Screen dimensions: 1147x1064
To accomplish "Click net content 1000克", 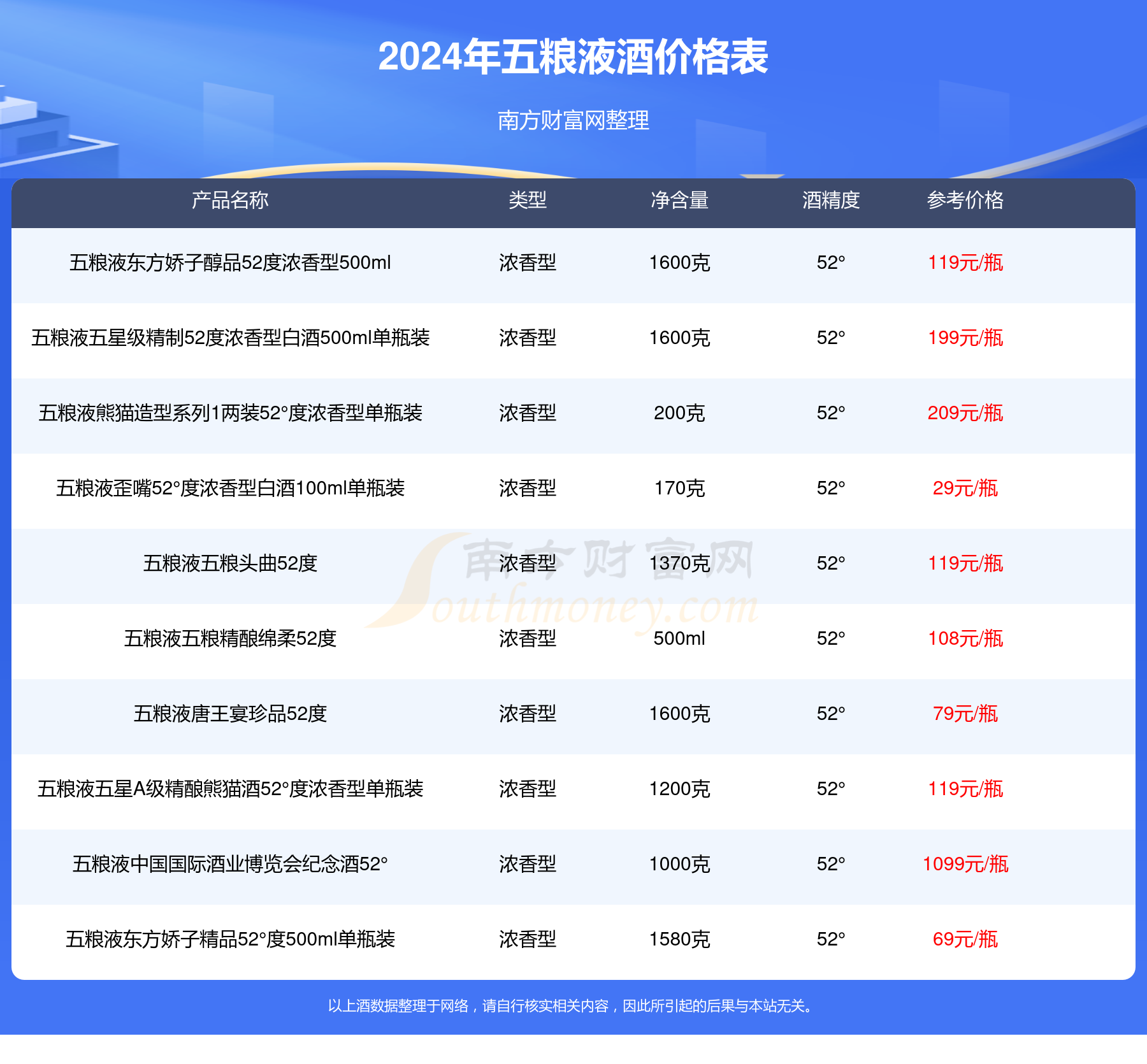I will (679, 864).
